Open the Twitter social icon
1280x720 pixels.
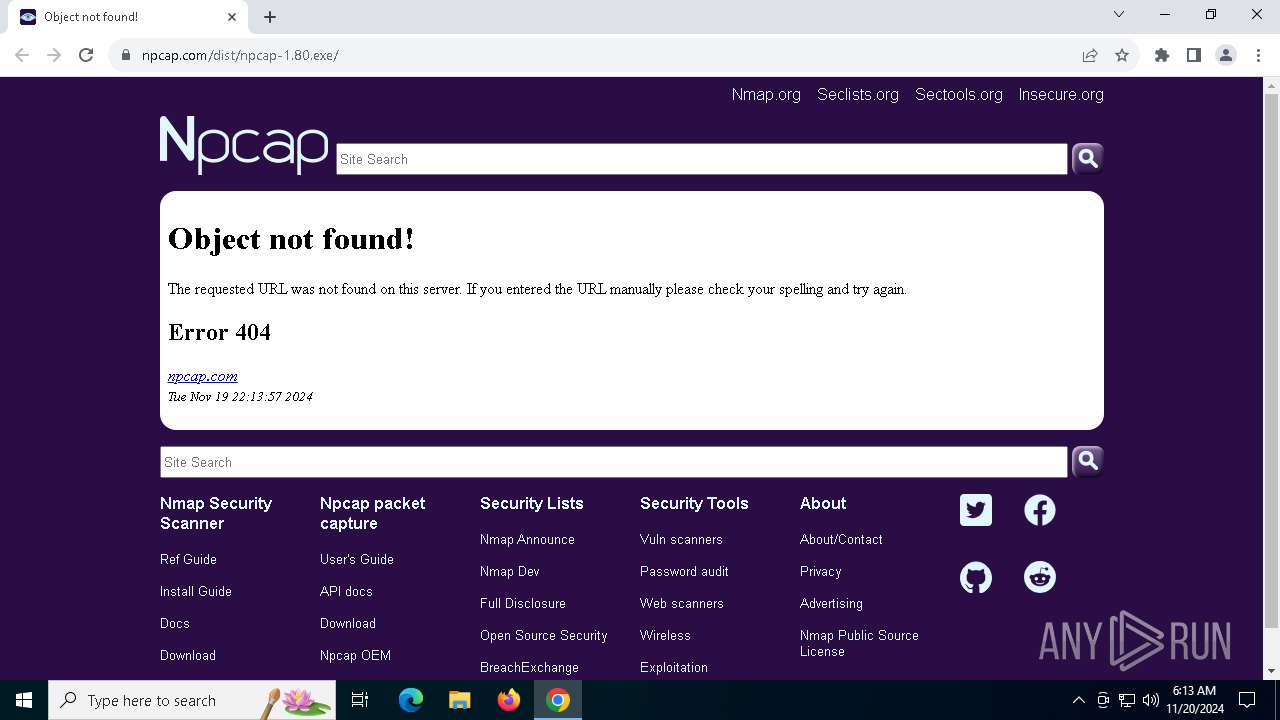[x=976, y=510]
